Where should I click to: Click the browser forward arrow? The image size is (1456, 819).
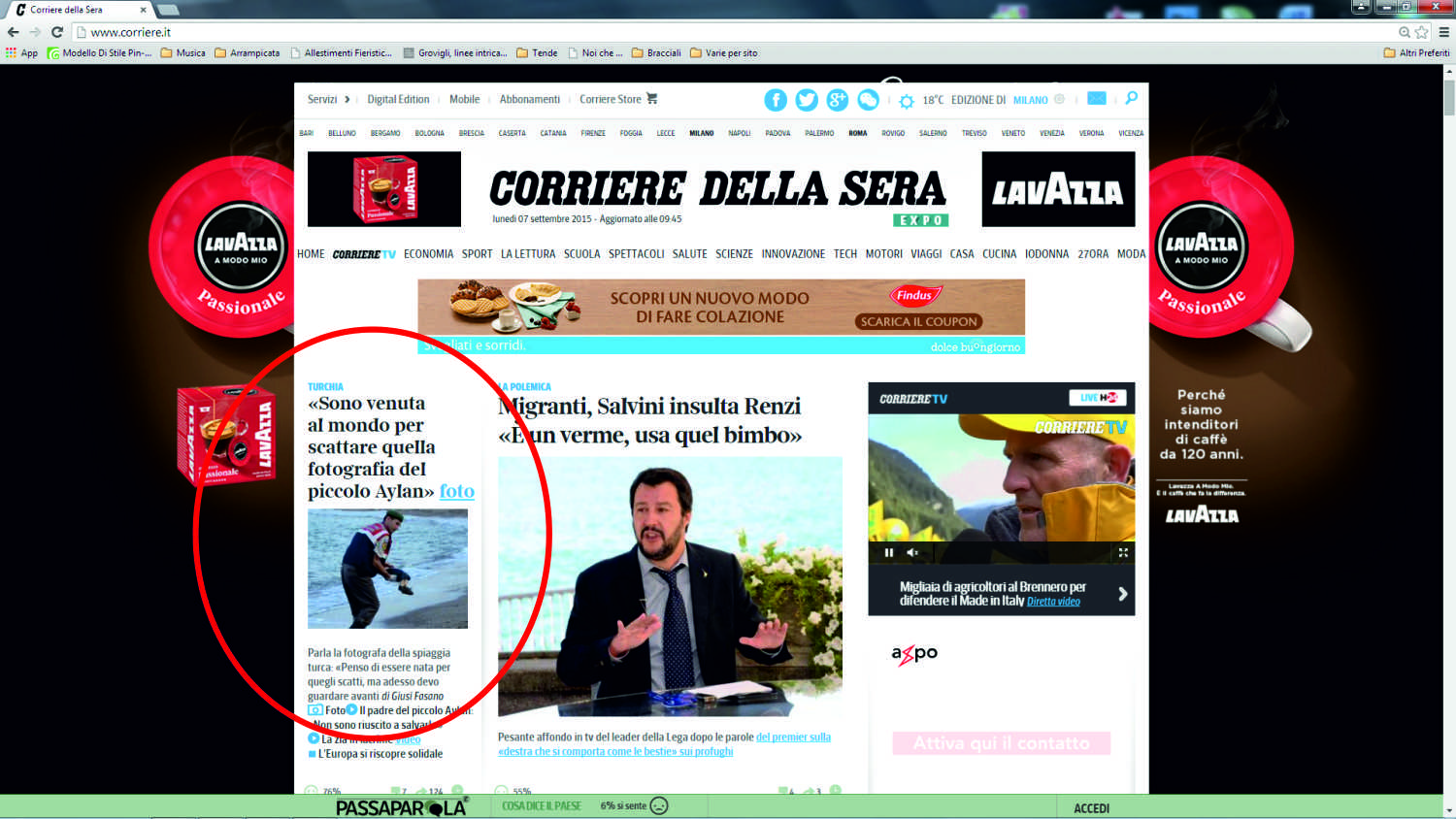coord(35,32)
